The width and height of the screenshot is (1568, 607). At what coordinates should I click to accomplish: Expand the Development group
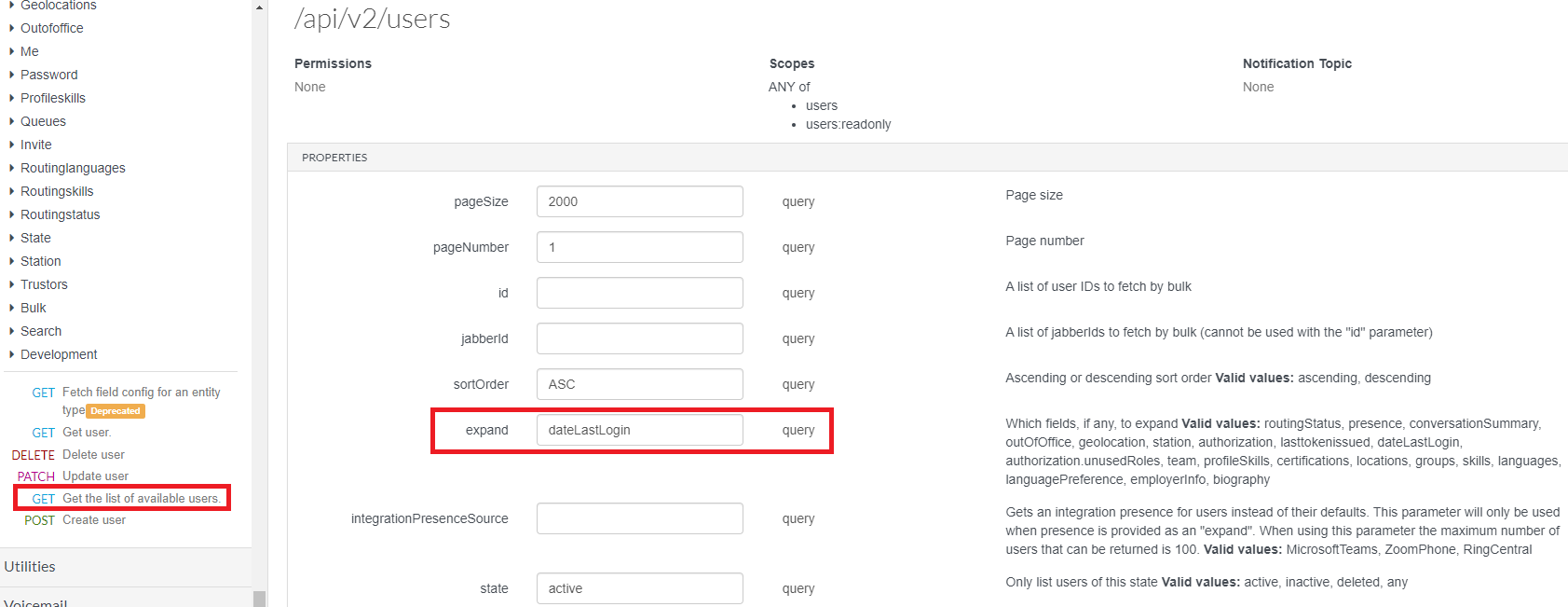59,354
